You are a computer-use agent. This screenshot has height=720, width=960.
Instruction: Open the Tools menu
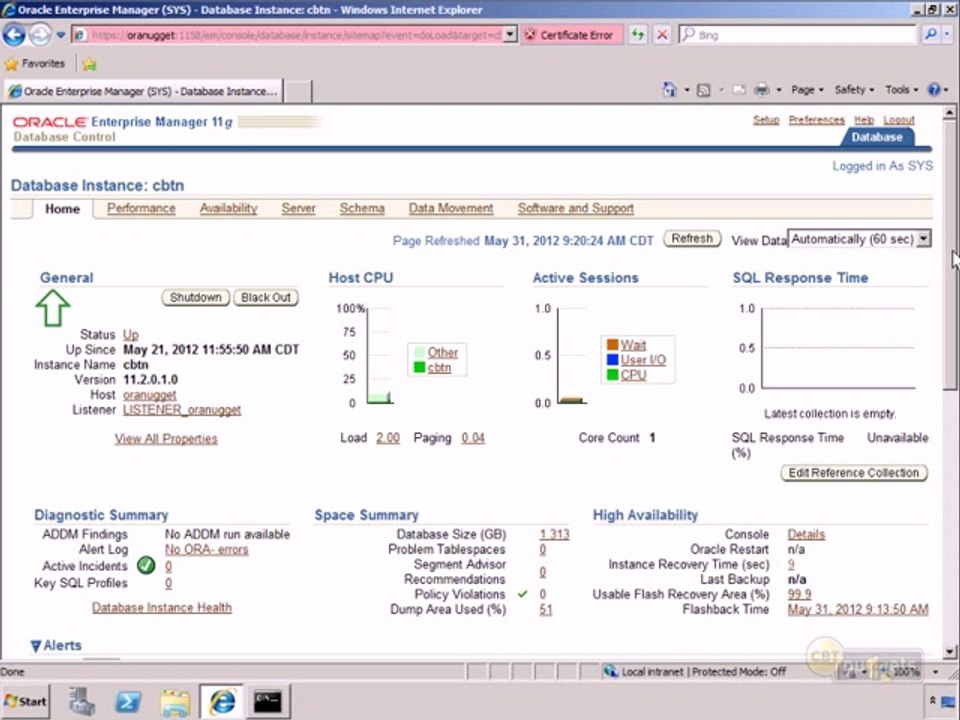[x=901, y=90]
